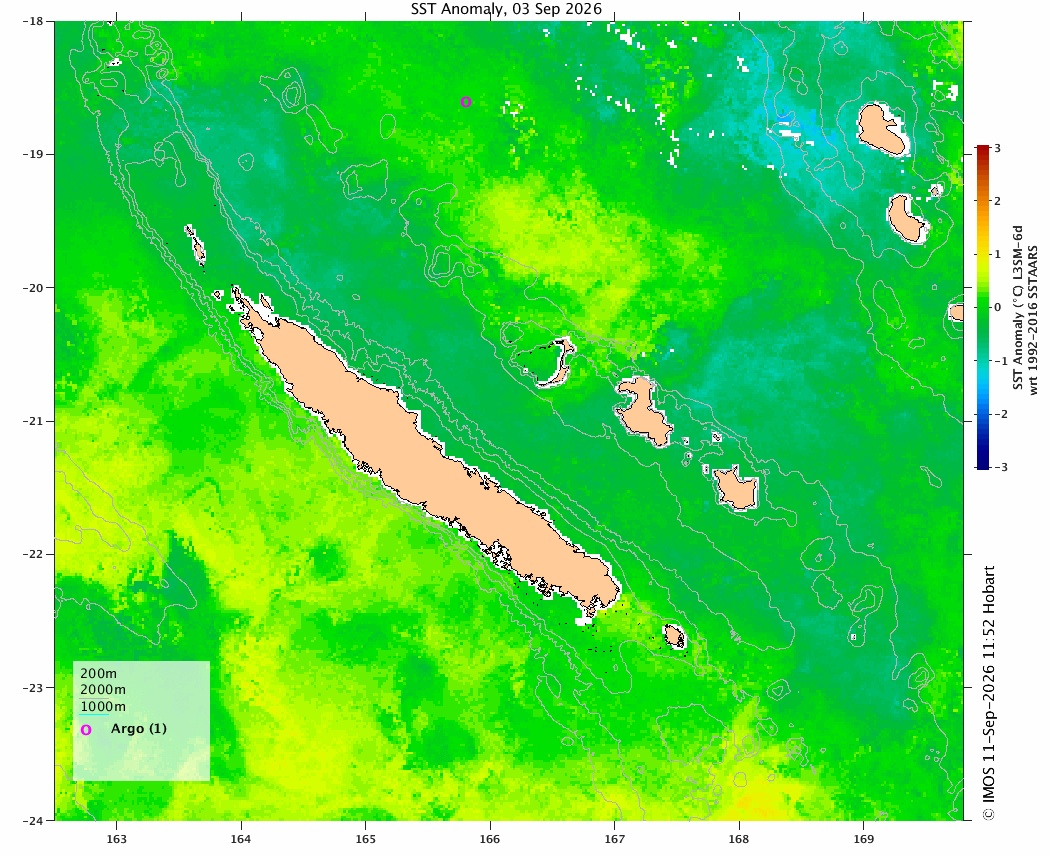This screenshot has height=855, width=1050.
Task: Click the colorbar label "SST Anomaly (°C) L3SM-6d"
Action: pyautogui.click(x=1018, y=307)
